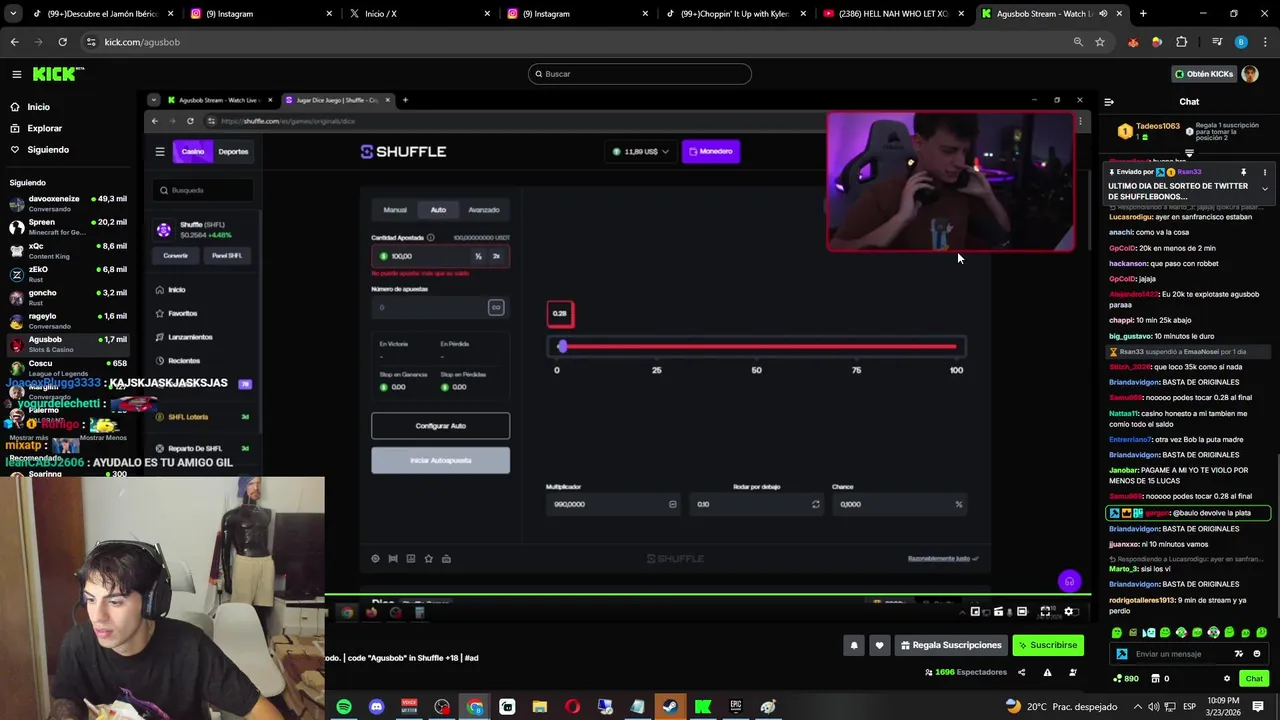Go back in browser history
This screenshot has height=720, width=1280.
(x=14, y=42)
